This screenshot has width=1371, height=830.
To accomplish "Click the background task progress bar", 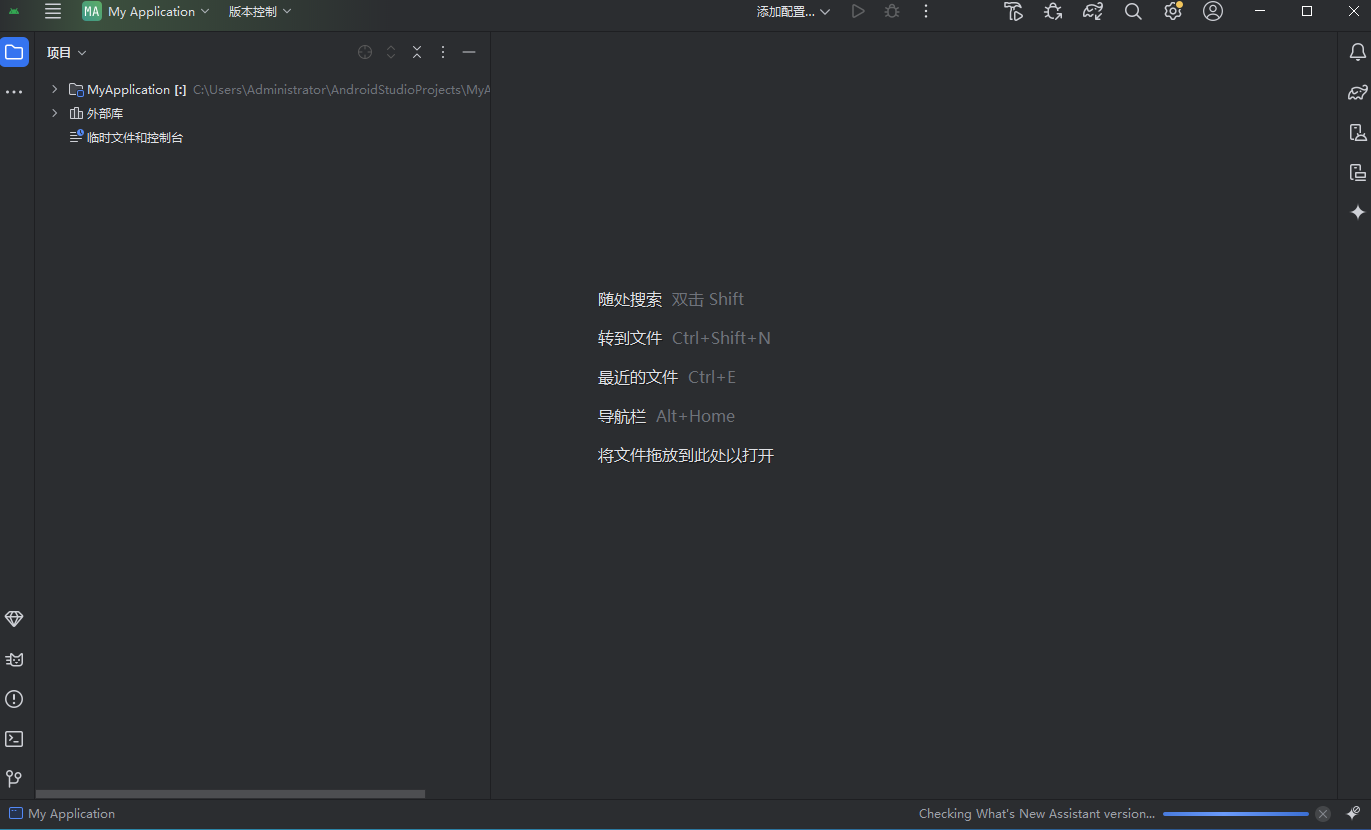I will [1235, 814].
